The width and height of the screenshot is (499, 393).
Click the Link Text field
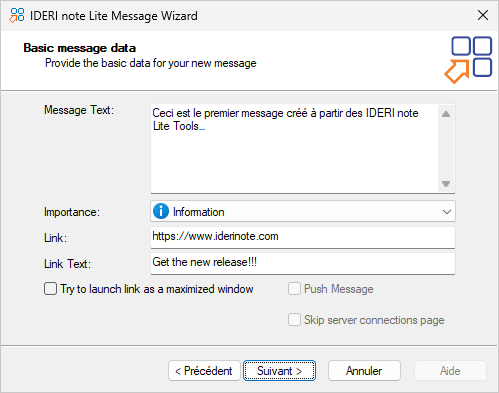pyautogui.click(x=303, y=263)
